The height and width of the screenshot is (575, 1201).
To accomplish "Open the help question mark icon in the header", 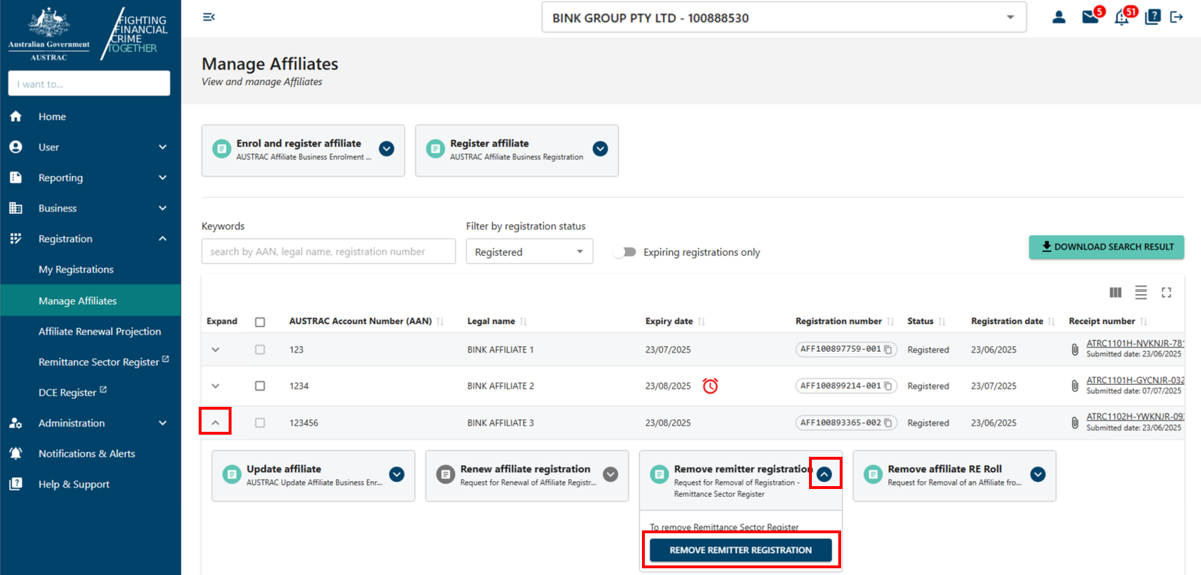I will click(1152, 17).
